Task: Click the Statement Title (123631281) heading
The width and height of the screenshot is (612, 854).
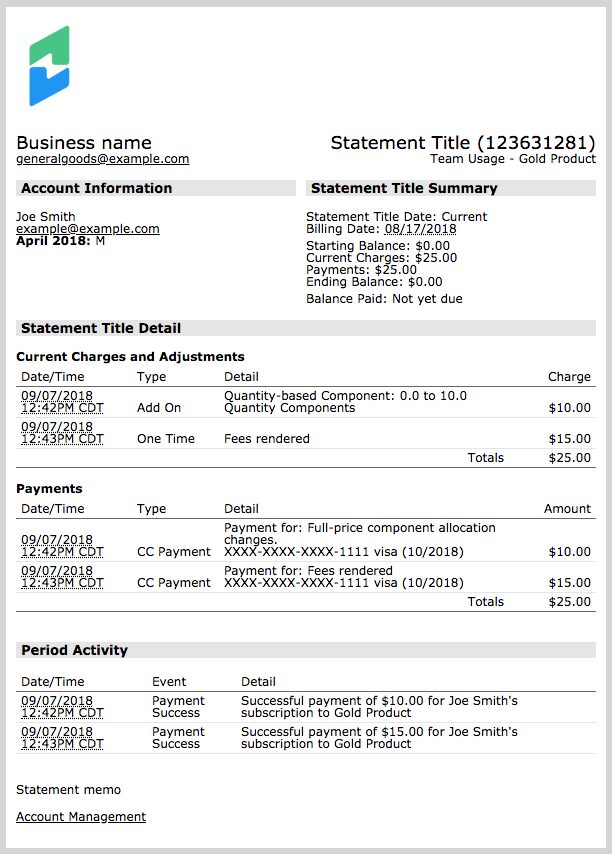Action: tap(463, 143)
